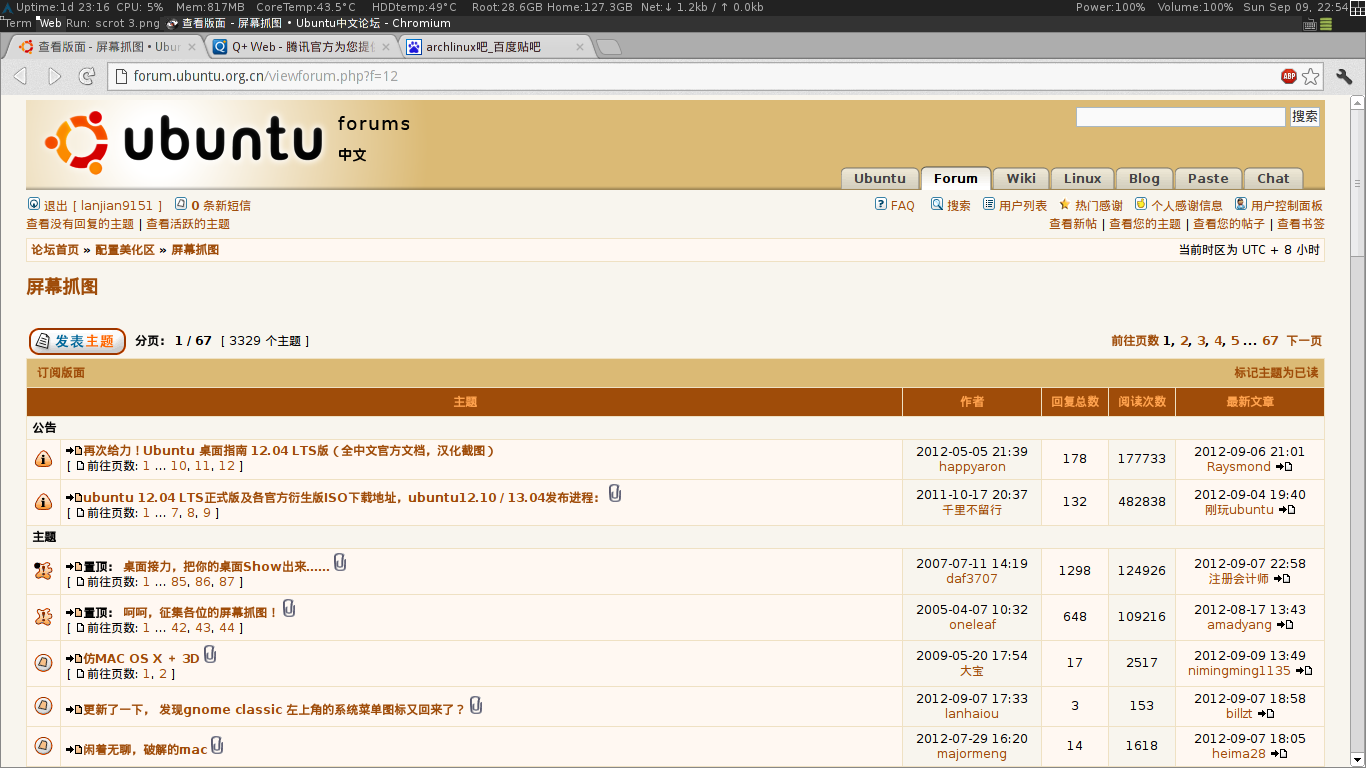Reload the page with the refresh icon
This screenshot has width=1366, height=768.
[x=87, y=76]
